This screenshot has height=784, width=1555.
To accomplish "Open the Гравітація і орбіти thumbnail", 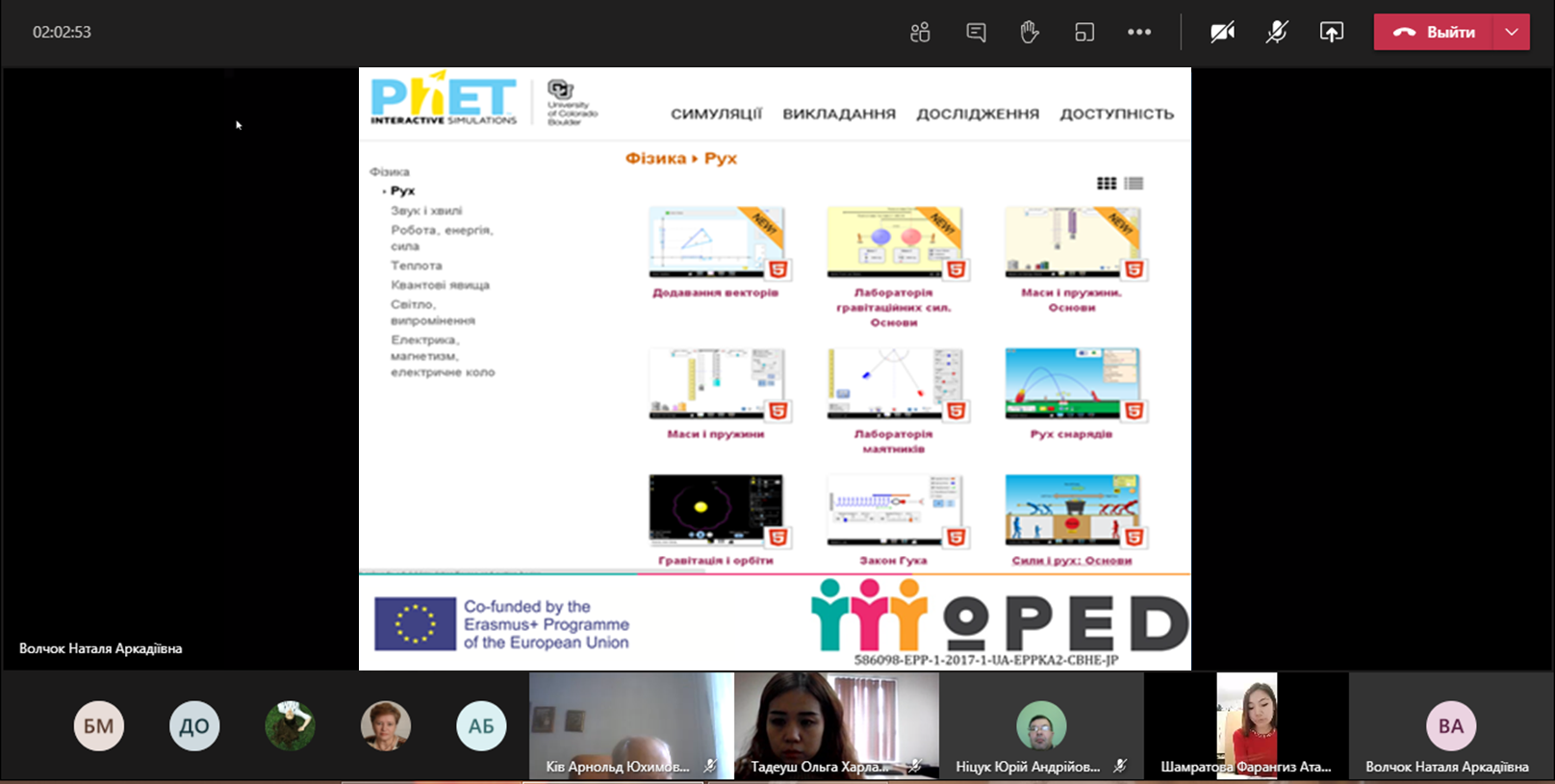I will [718, 510].
